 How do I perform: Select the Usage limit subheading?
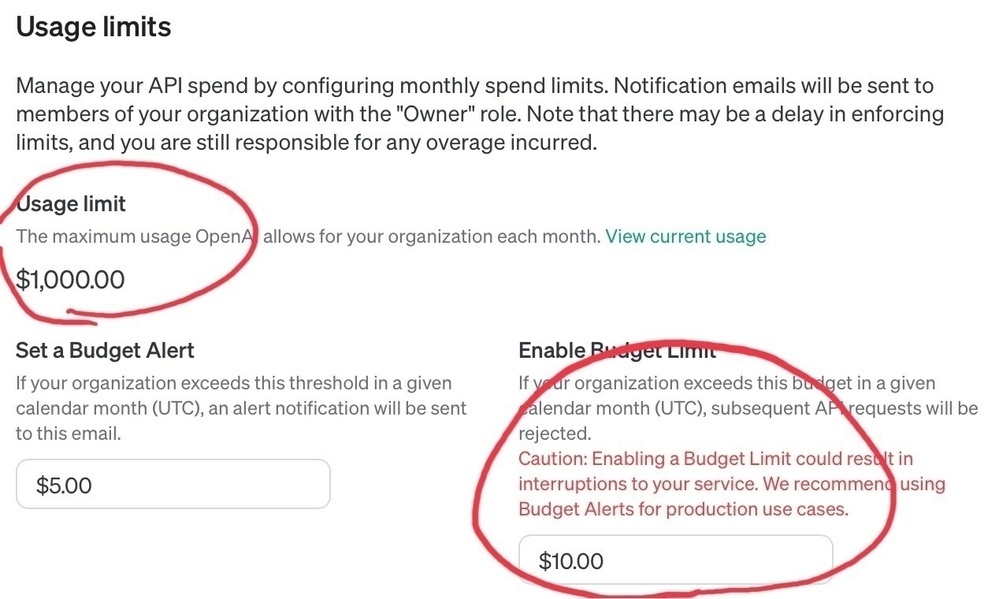coord(71,204)
